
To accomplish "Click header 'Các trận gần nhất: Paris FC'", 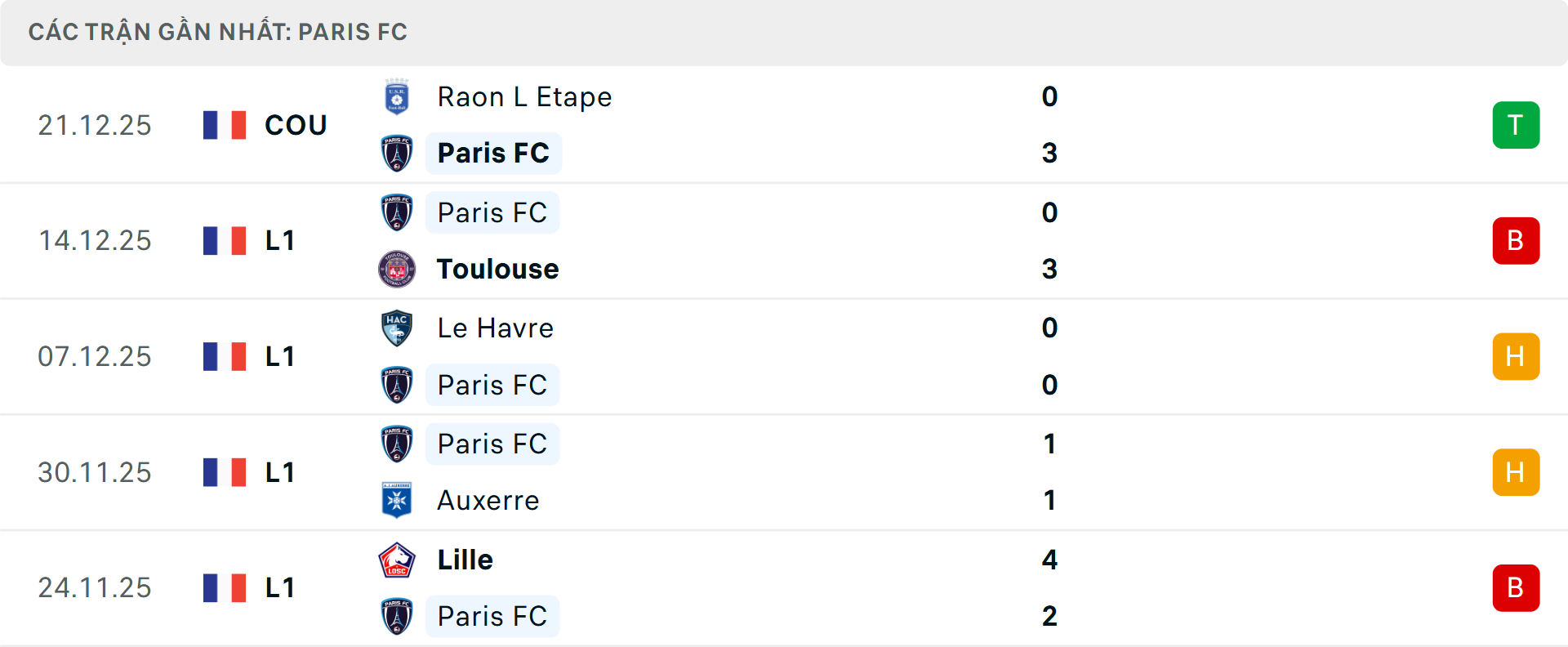I will coord(217,32).
